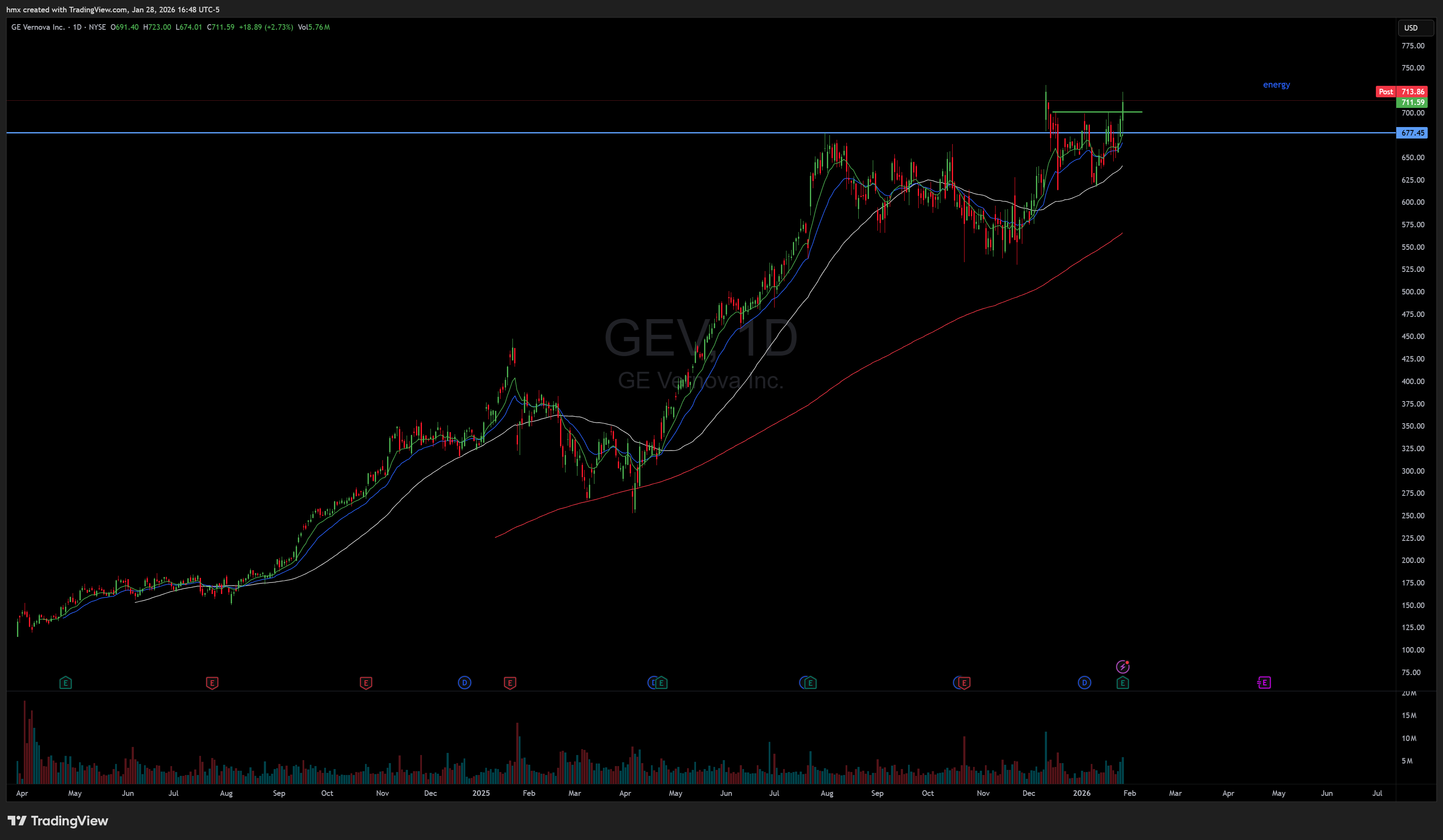
Task: Click the magenta upcoming earnings marker near April 2026
Action: point(1265,682)
